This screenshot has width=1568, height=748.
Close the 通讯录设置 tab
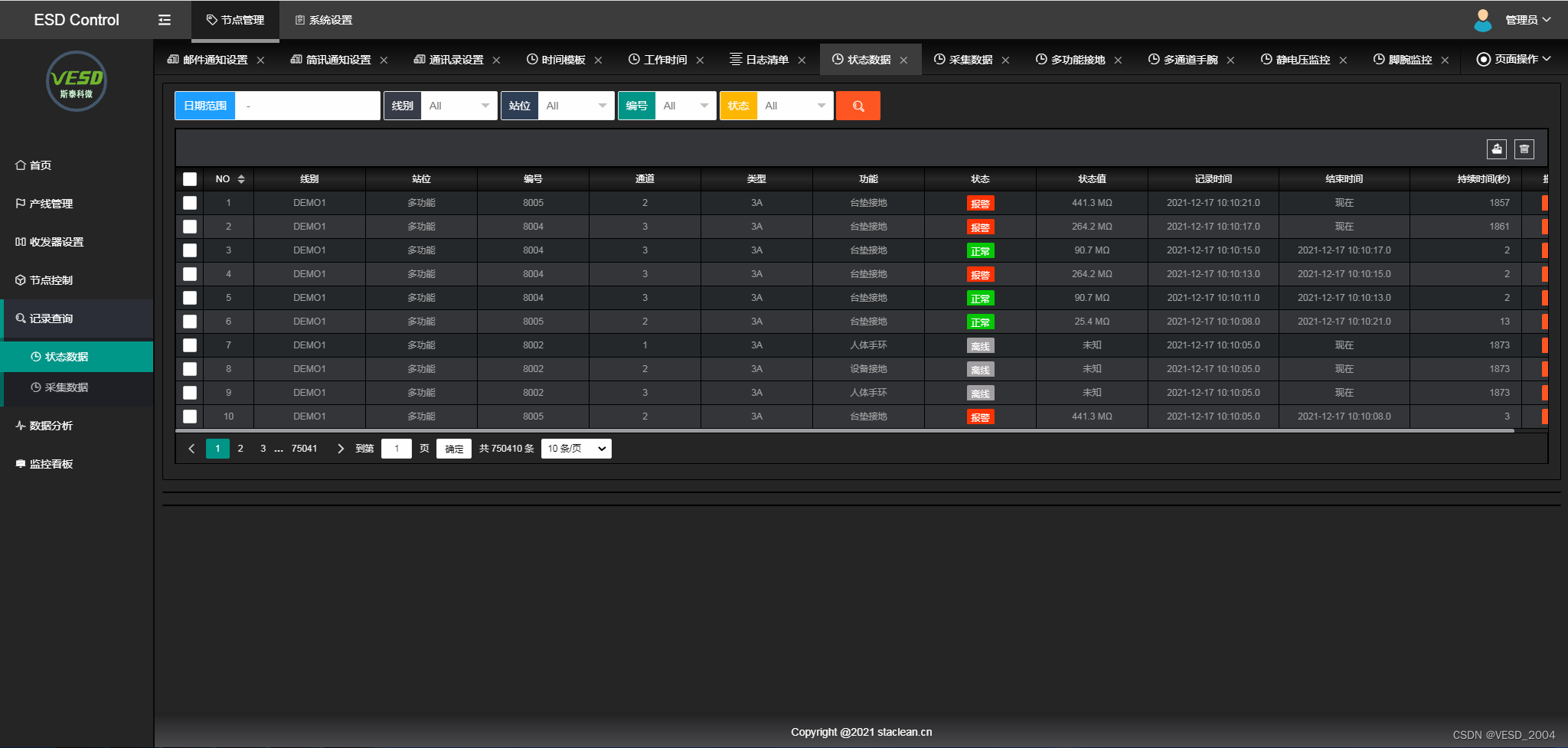(x=496, y=60)
